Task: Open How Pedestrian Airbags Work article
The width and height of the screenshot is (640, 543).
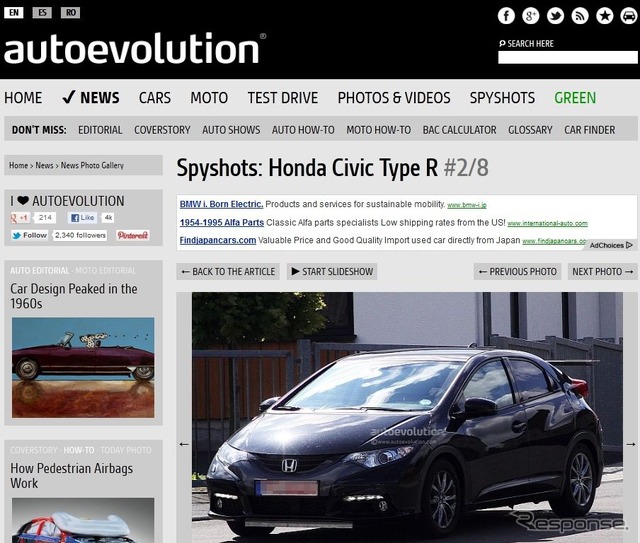Action: pos(72,476)
